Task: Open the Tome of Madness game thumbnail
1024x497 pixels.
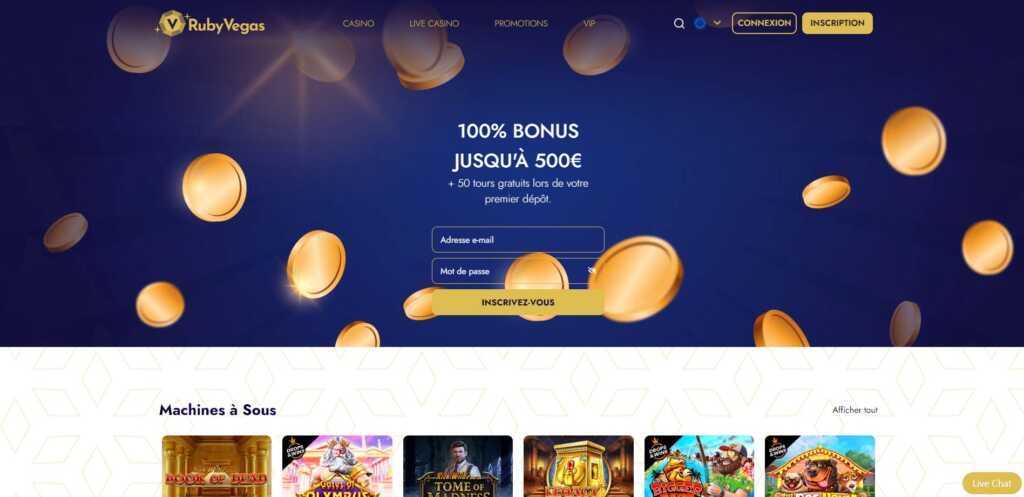Action: 458,466
